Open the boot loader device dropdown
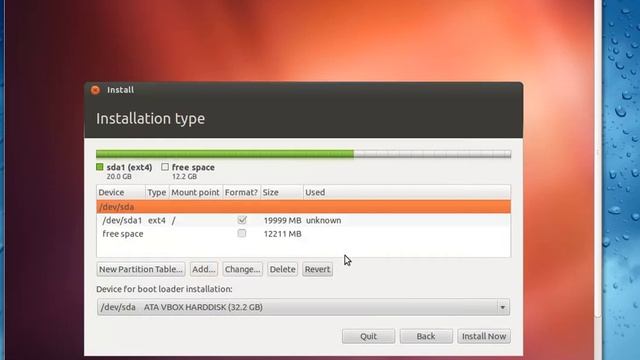The height and width of the screenshot is (360, 640). coord(303,307)
